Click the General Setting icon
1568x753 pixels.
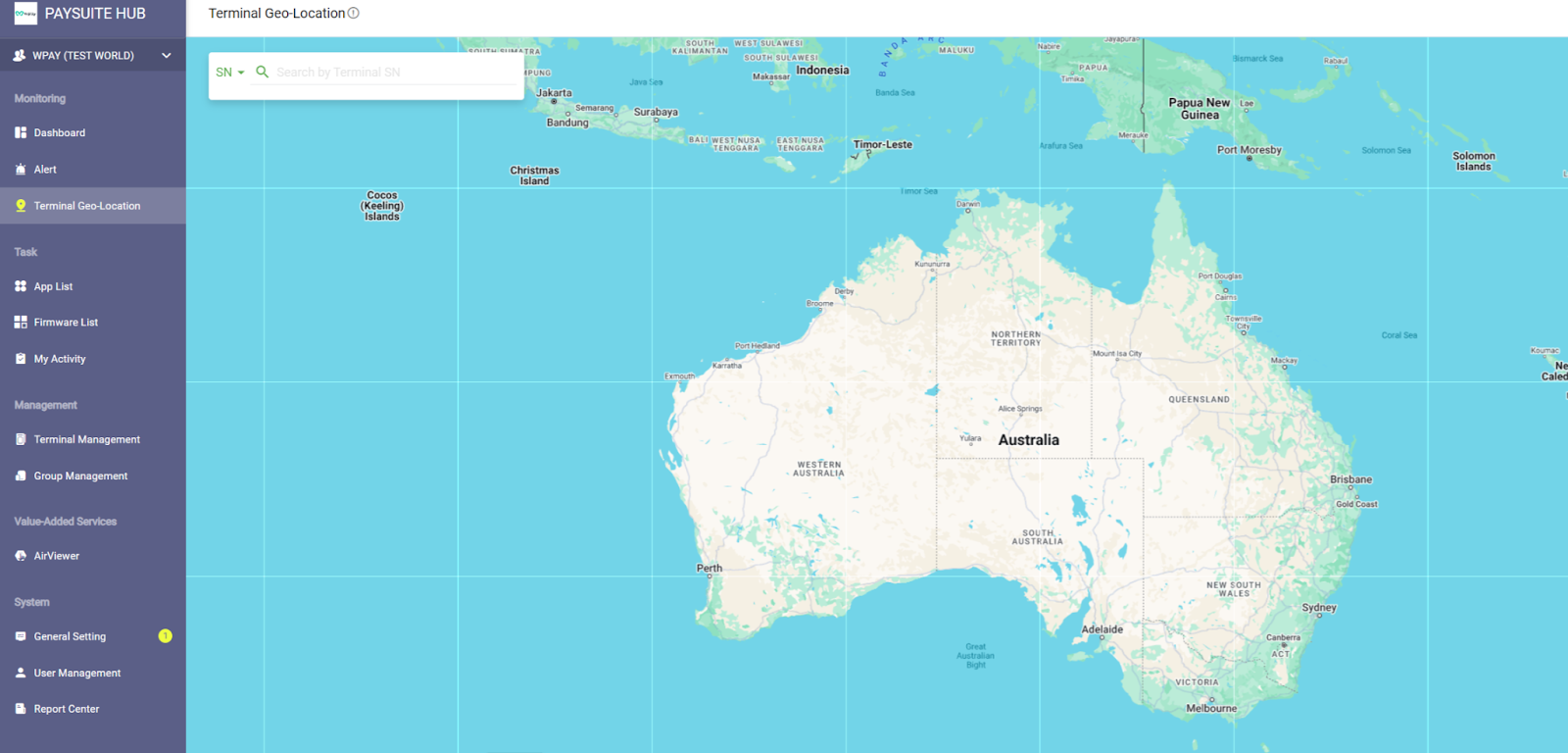[x=21, y=636]
